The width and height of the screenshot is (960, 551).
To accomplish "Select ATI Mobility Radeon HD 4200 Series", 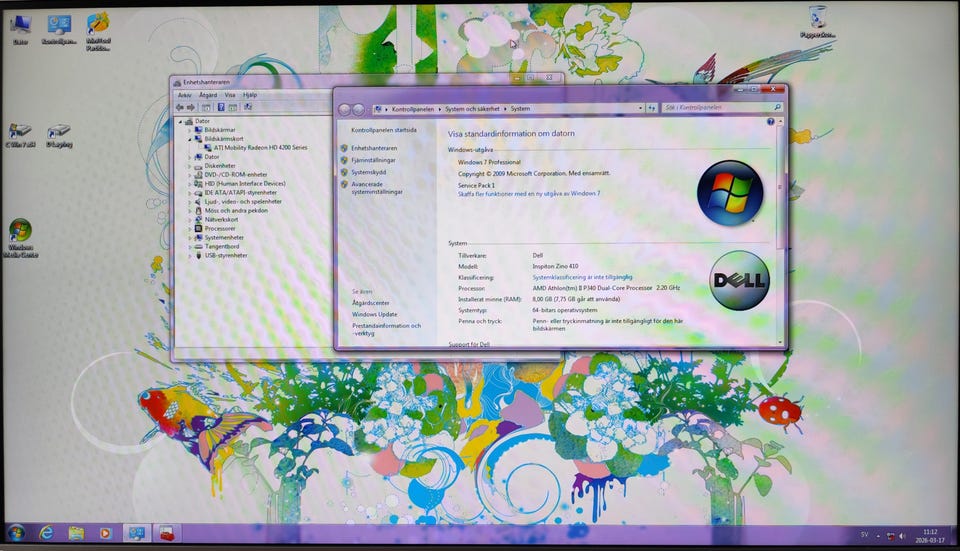I will (x=260, y=147).
